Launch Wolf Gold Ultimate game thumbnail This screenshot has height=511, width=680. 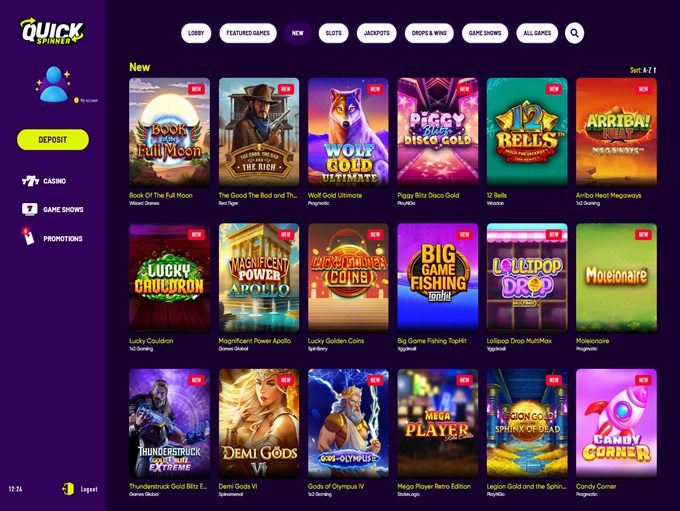348,132
